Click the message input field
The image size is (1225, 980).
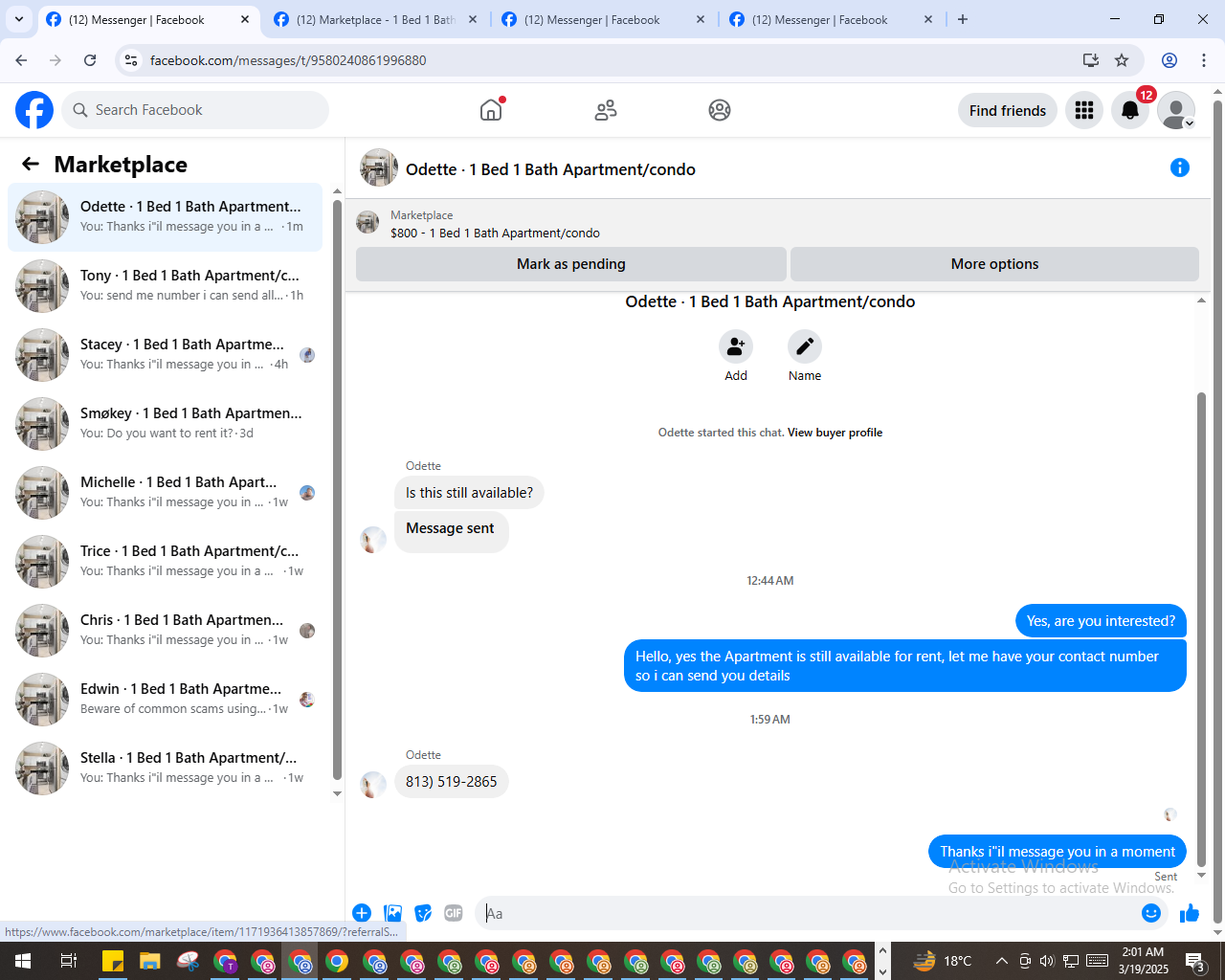tap(810, 913)
